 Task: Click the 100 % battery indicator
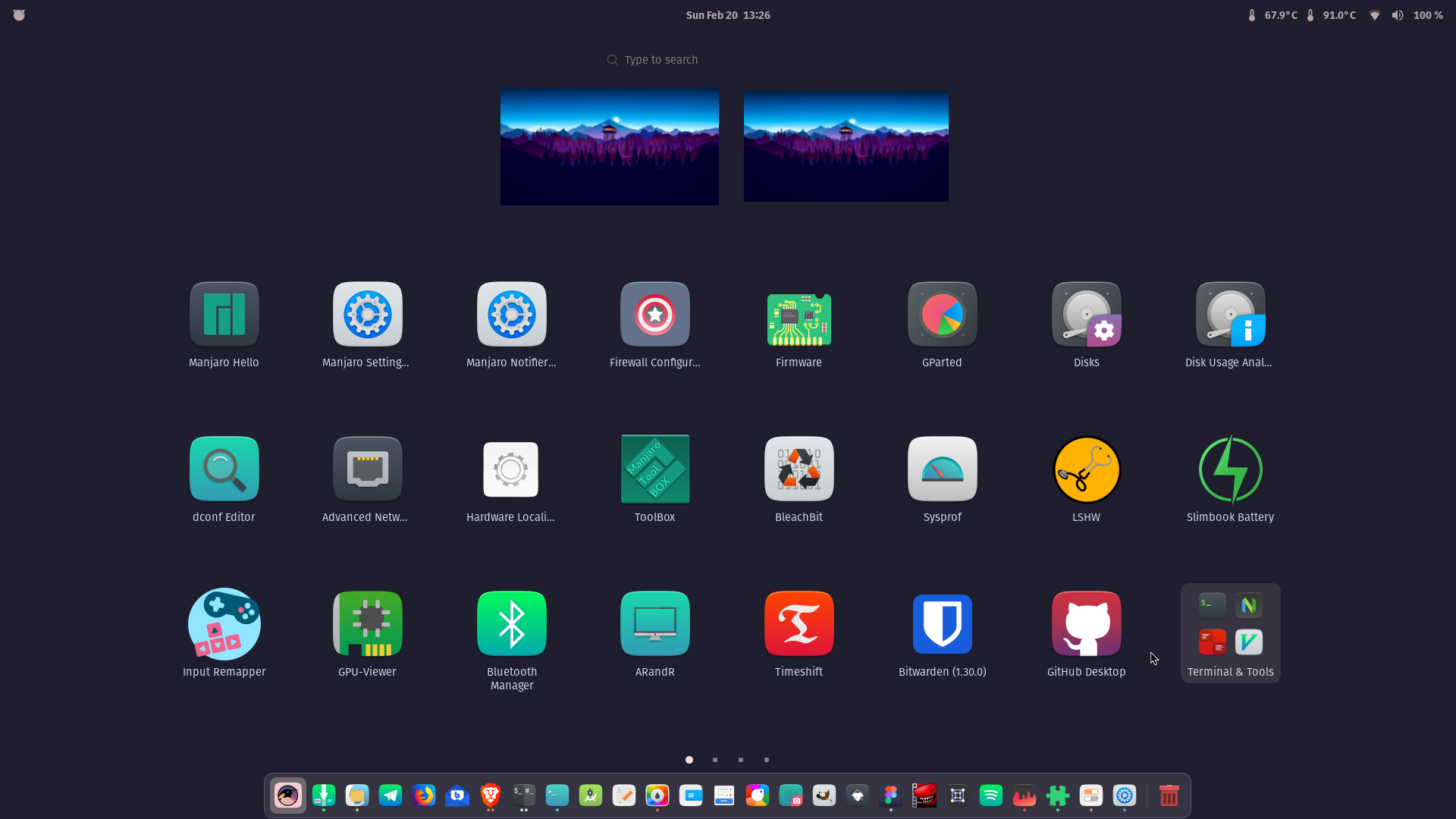[1428, 15]
